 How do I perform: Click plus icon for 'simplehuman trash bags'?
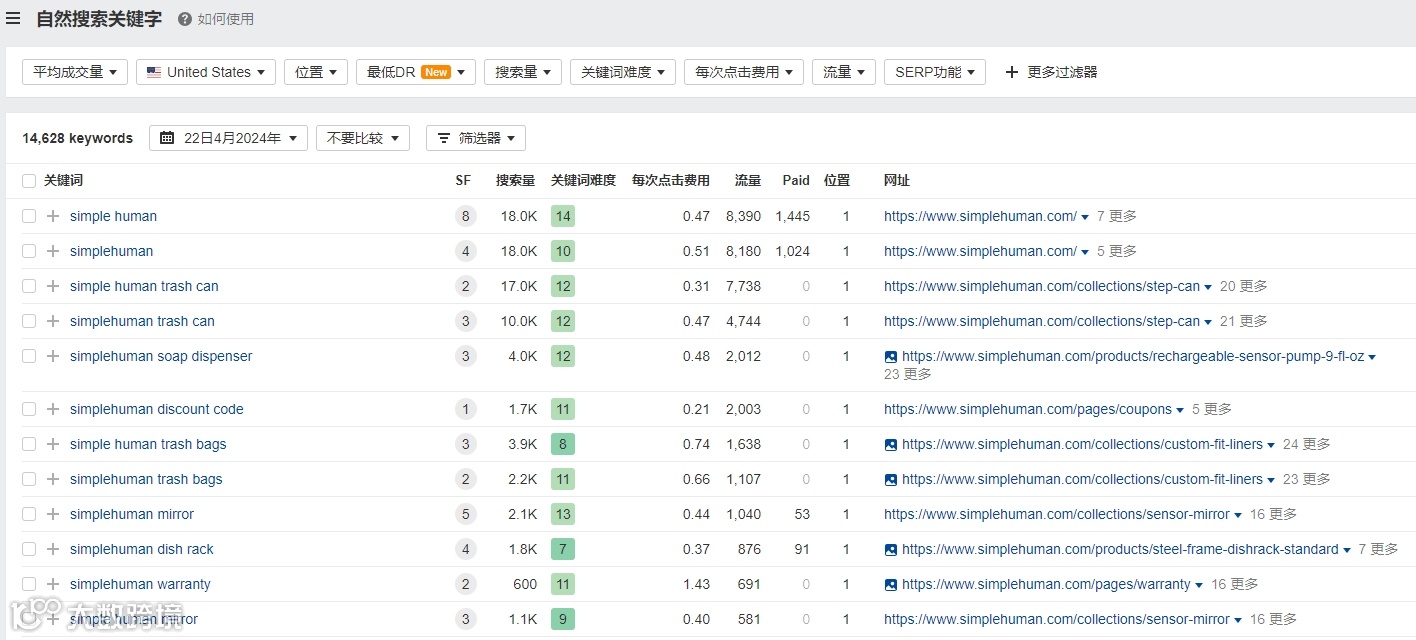click(x=53, y=479)
